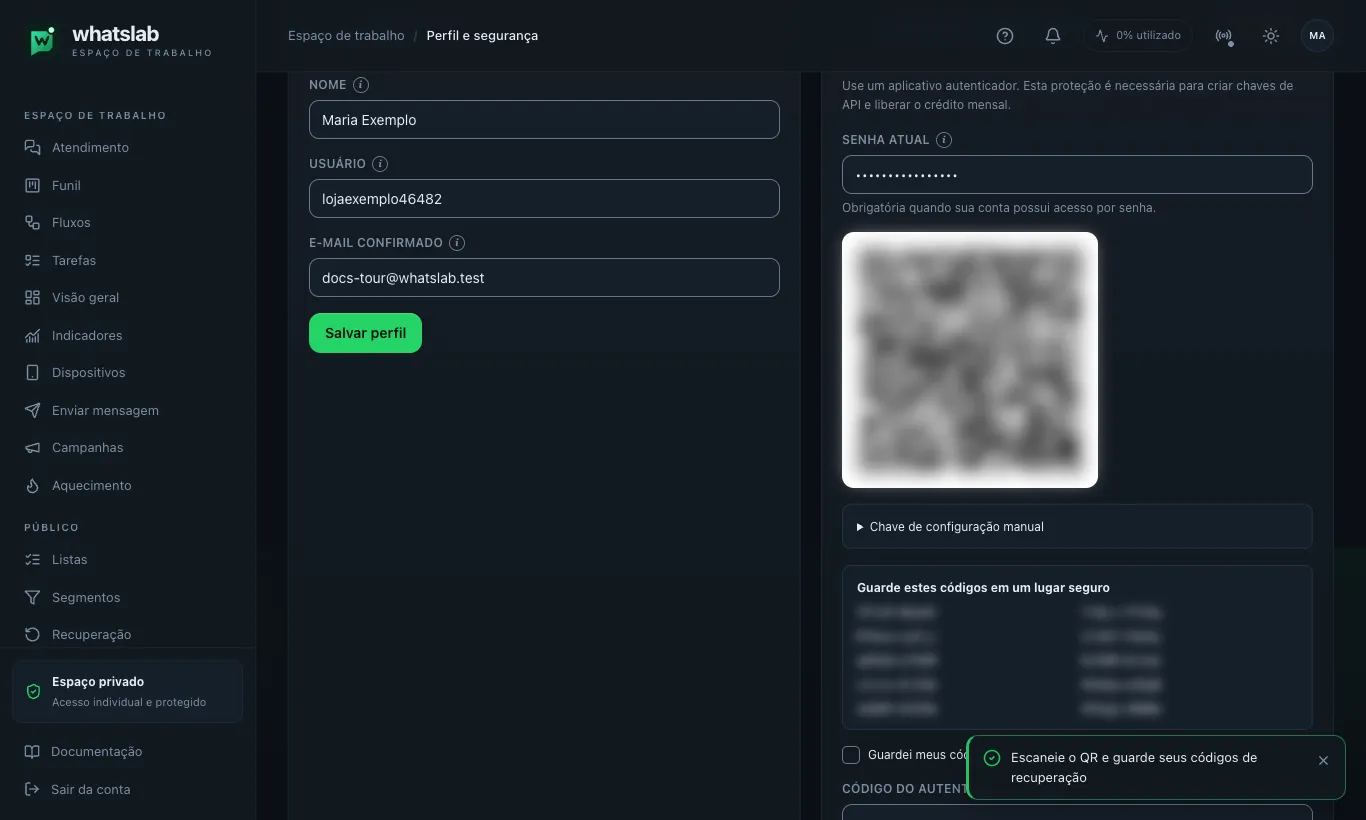The image size is (1366, 820).
Task: Focus the Usuário field lojaexemplo46482
Action: (x=544, y=199)
